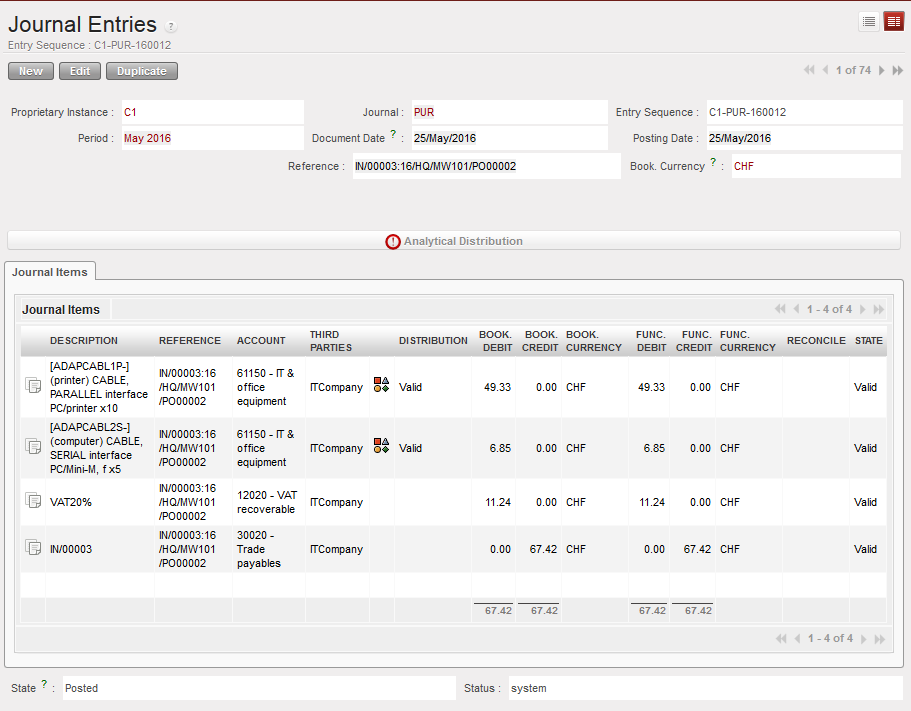
Task: Jump to last record of 74
Action: click(x=897, y=70)
